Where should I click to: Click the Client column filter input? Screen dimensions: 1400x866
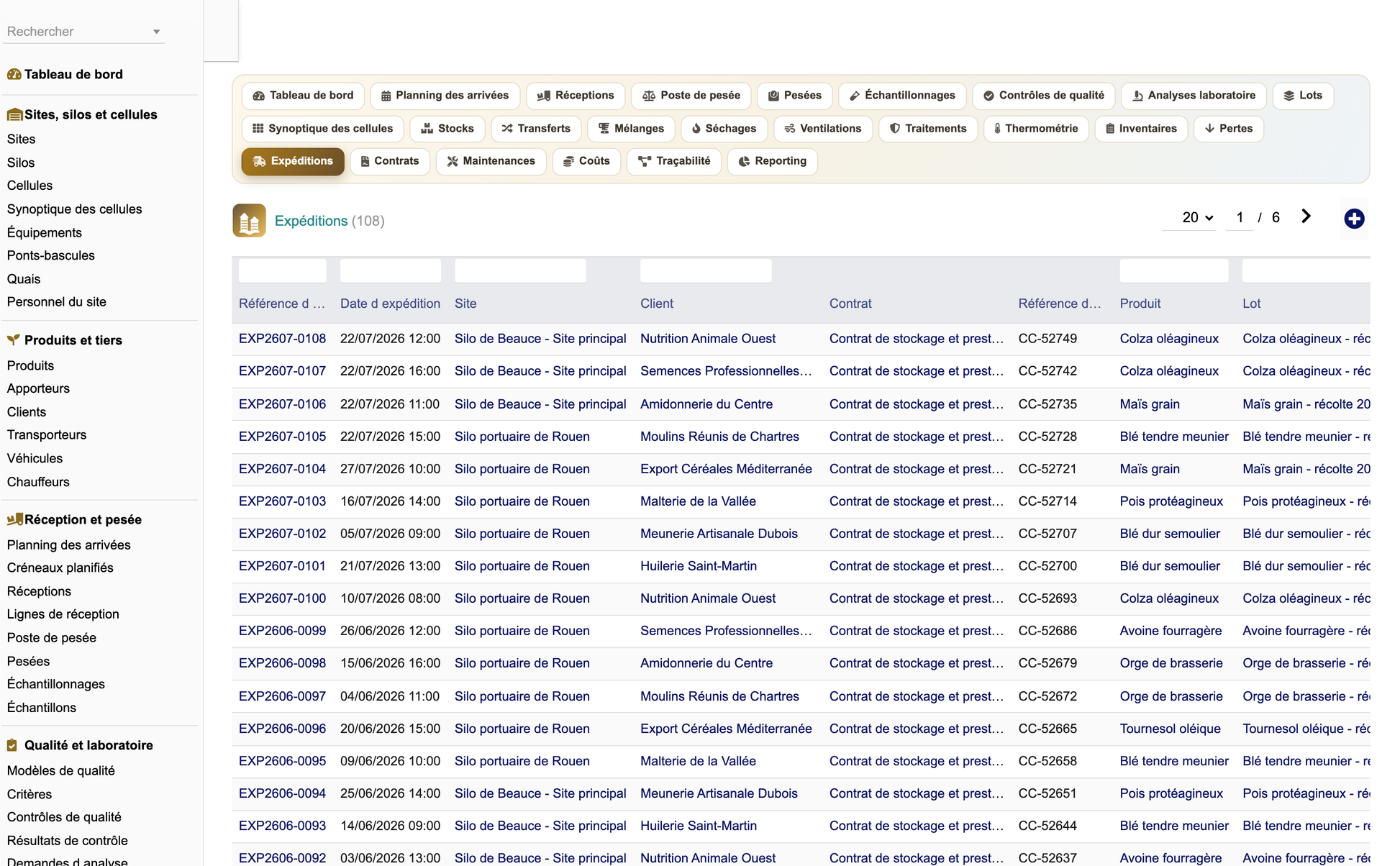(706, 271)
